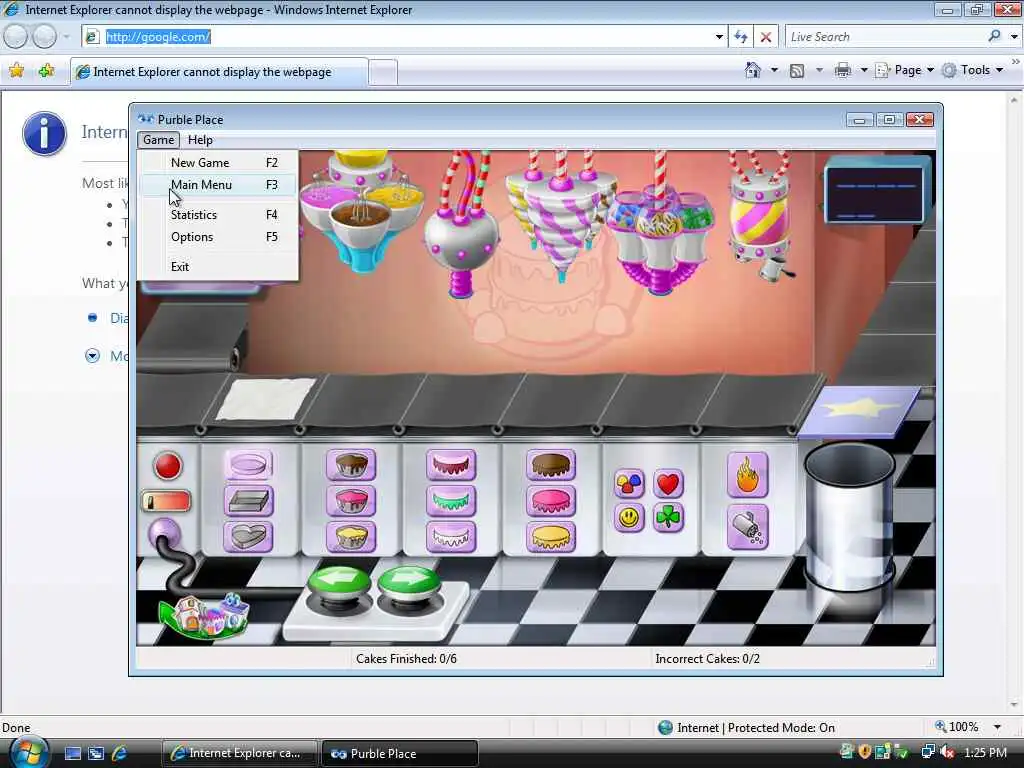Pick the white filling icing button
Viewport: 1024px width, 768px height.
coord(451,537)
